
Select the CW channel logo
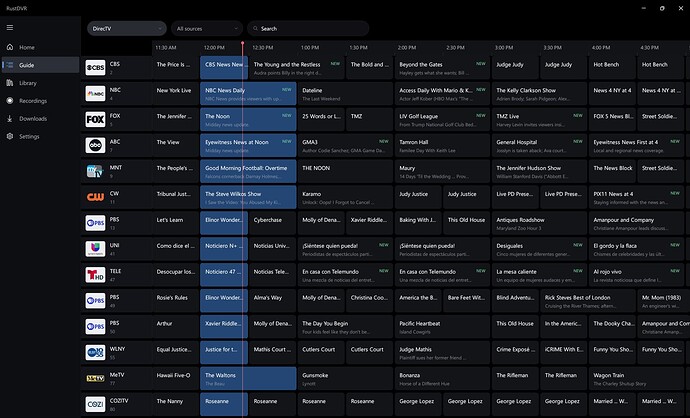coord(95,197)
